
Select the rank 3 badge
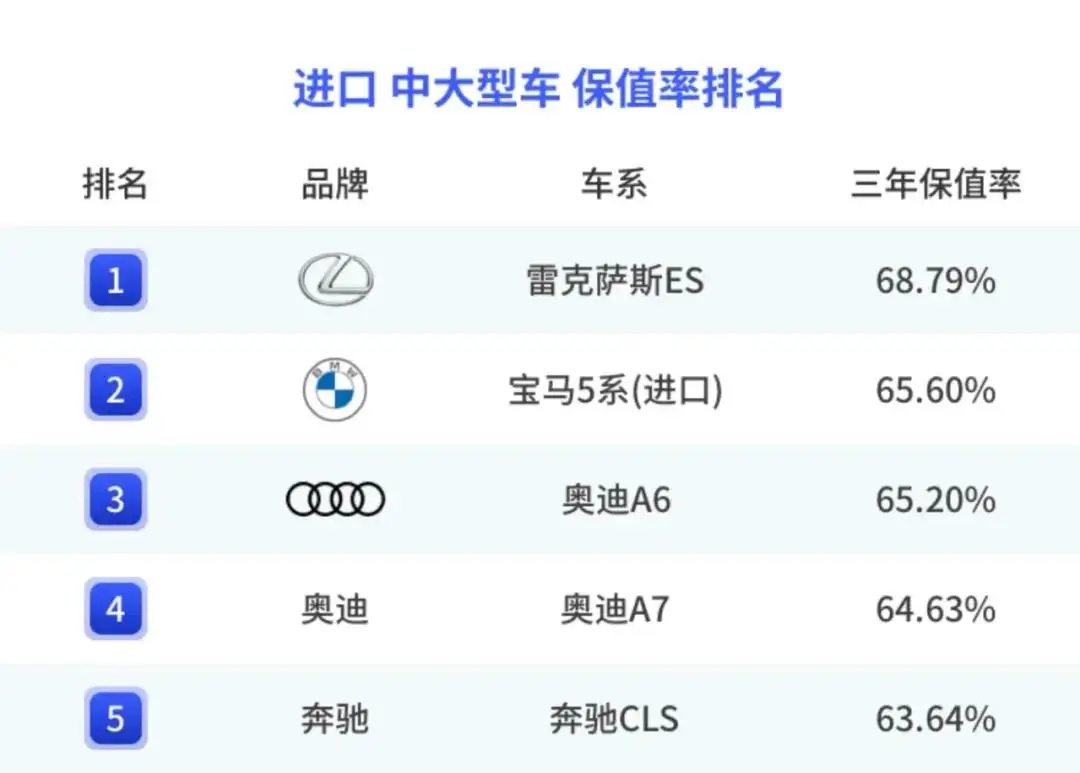116,499
